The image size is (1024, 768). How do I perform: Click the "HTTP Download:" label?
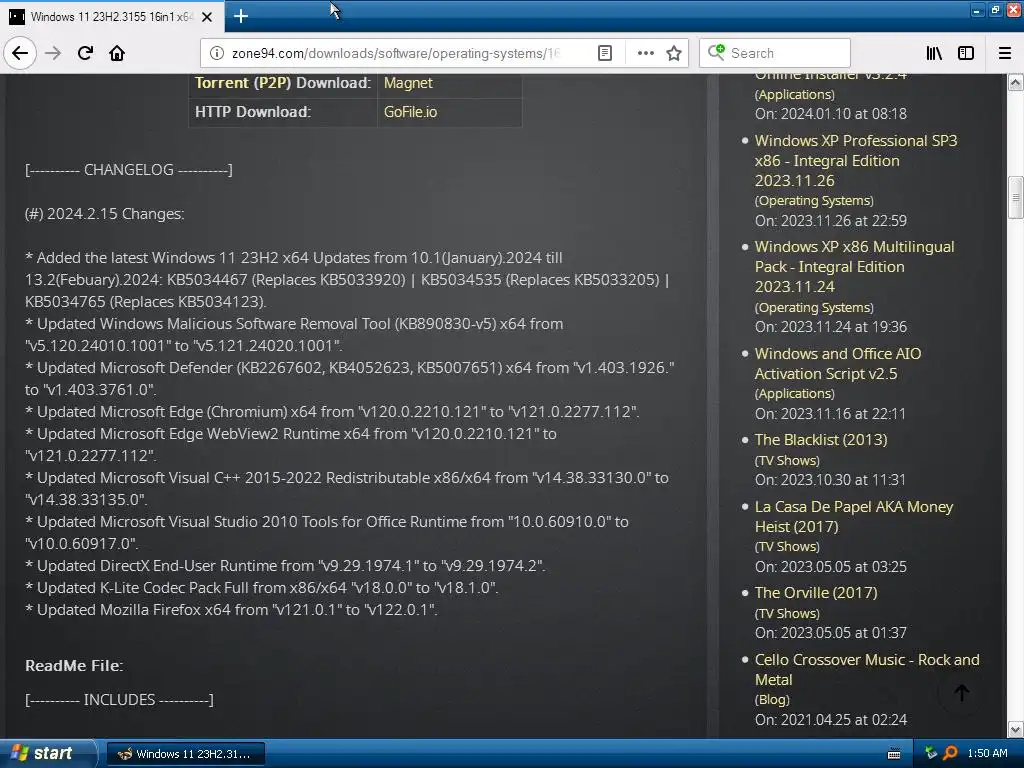253,112
